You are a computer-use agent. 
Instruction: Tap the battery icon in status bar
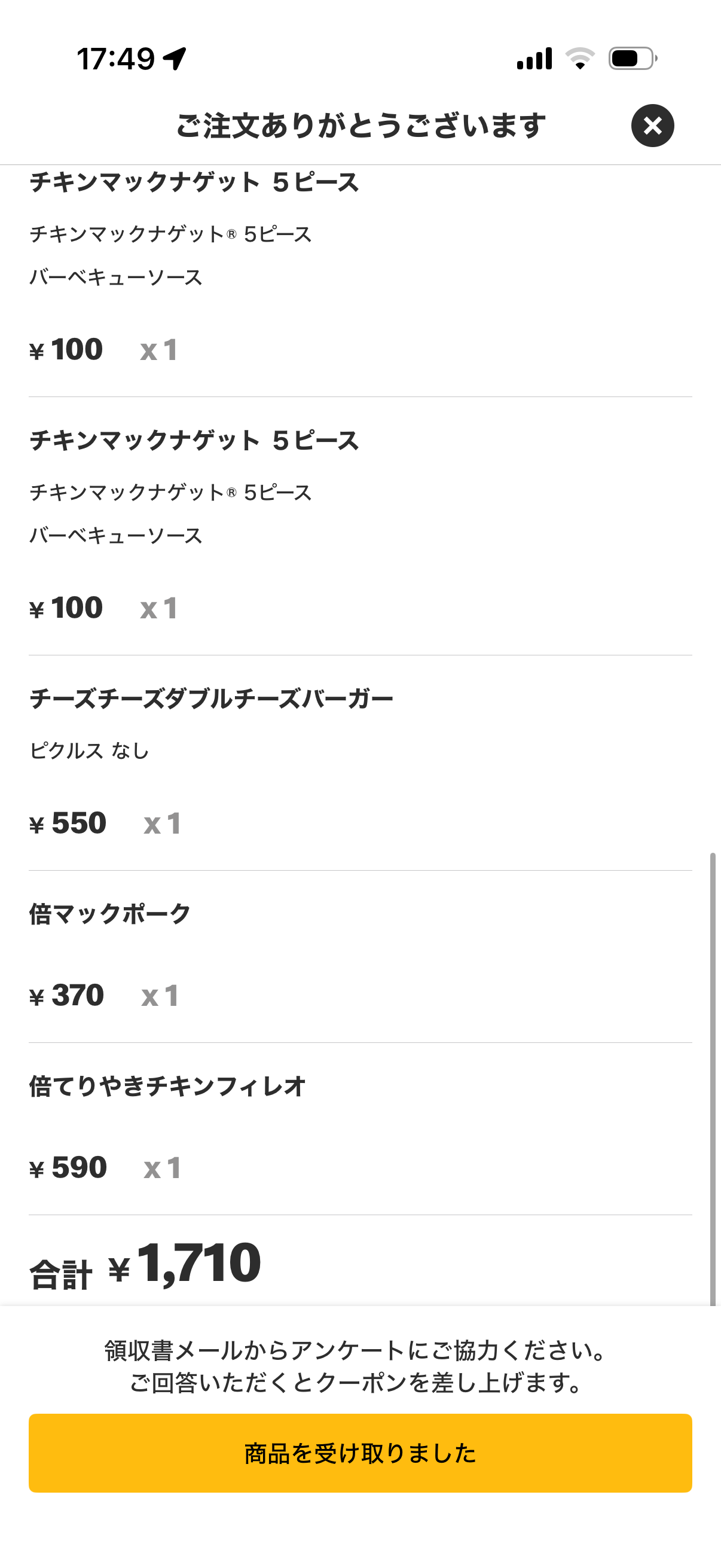632,59
